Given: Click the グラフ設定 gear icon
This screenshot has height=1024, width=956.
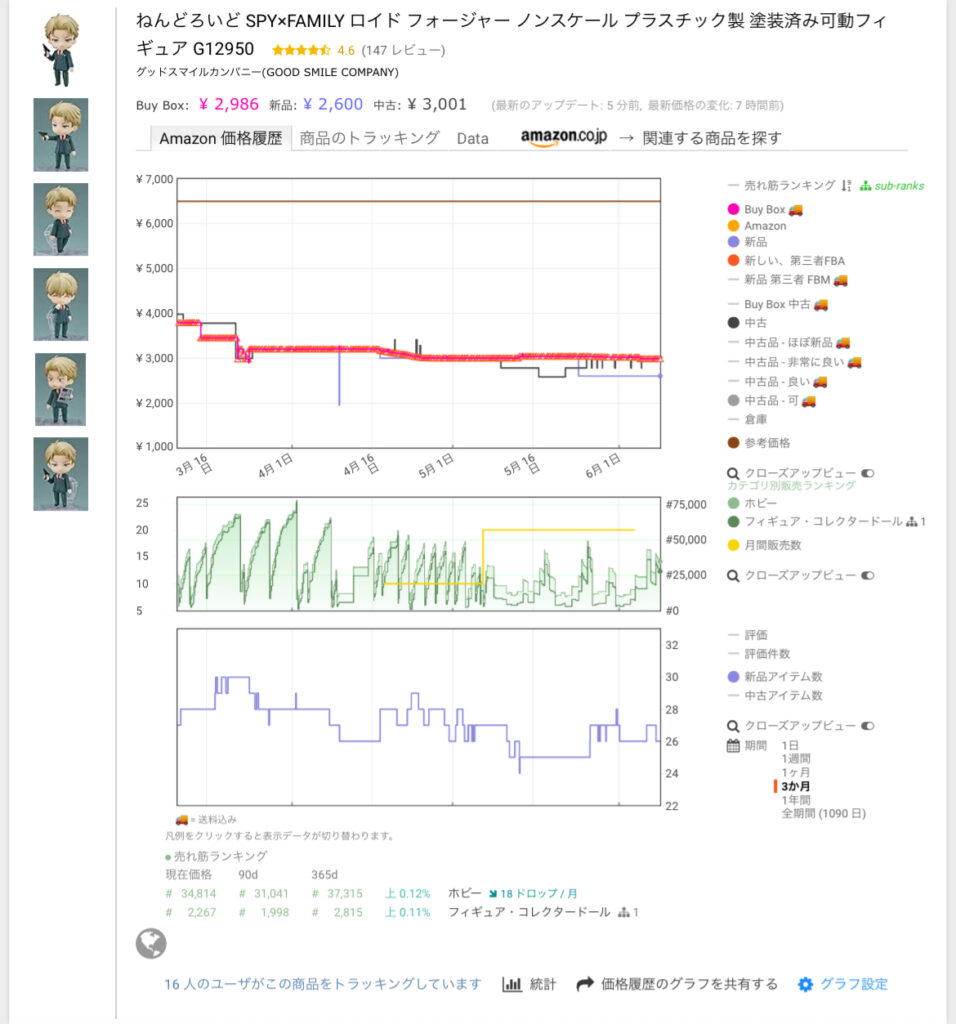Looking at the screenshot, I should click(x=806, y=984).
